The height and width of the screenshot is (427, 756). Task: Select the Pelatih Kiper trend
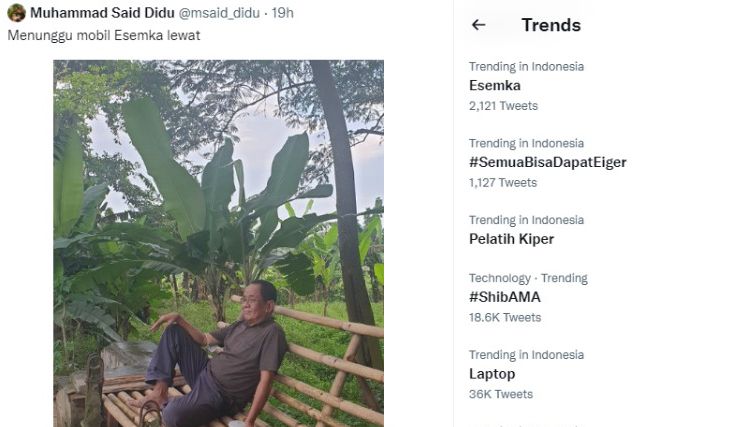(x=511, y=239)
